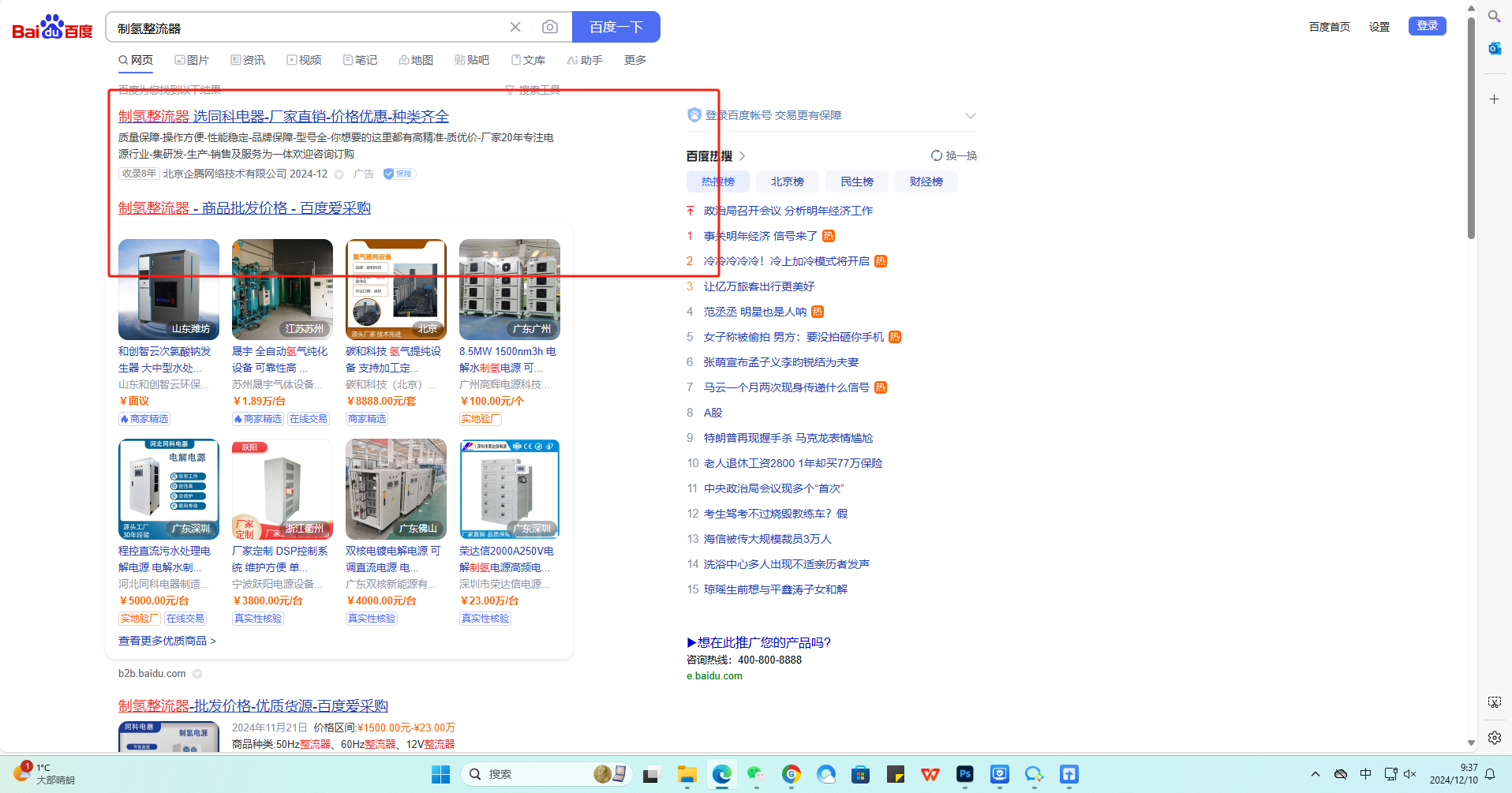This screenshot has height=793, width=1512.
Task: Click the 想在此推广您的产品吗 link
Action: (758, 642)
